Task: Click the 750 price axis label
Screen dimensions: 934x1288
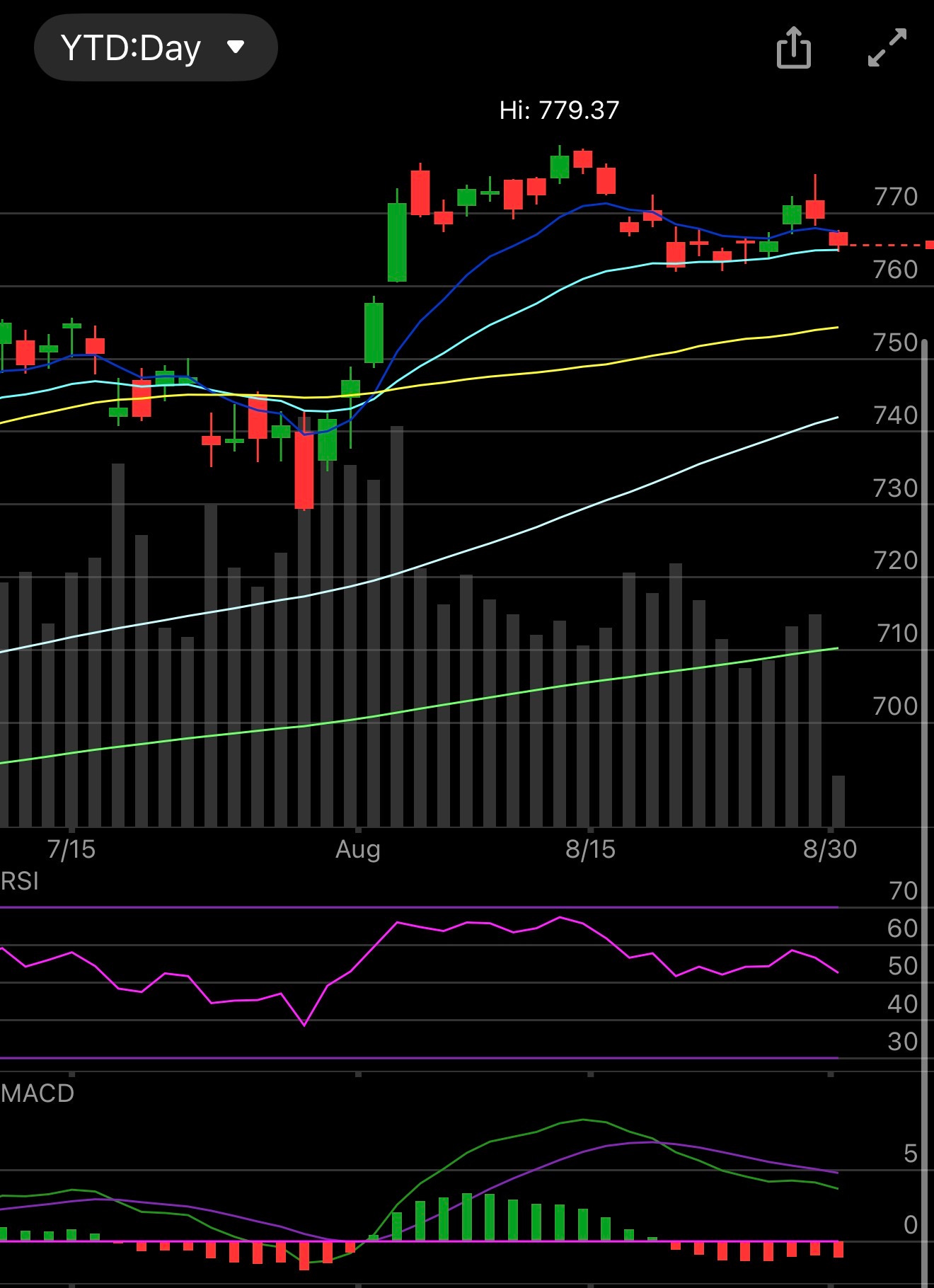Action: point(896,343)
